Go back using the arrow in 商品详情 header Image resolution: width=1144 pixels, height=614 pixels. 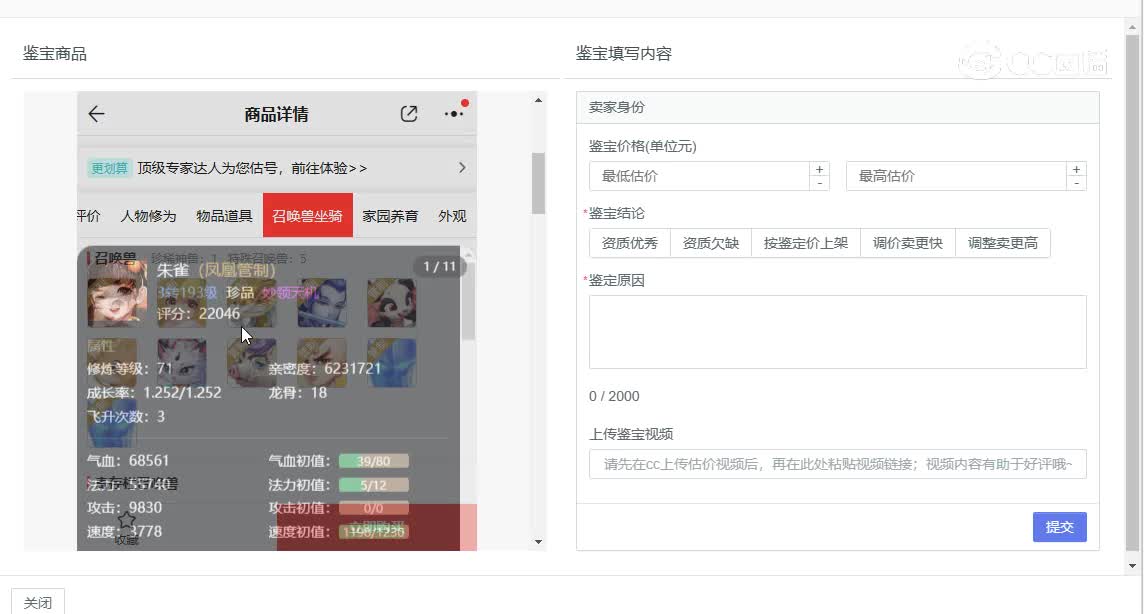click(x=96, y=114)
